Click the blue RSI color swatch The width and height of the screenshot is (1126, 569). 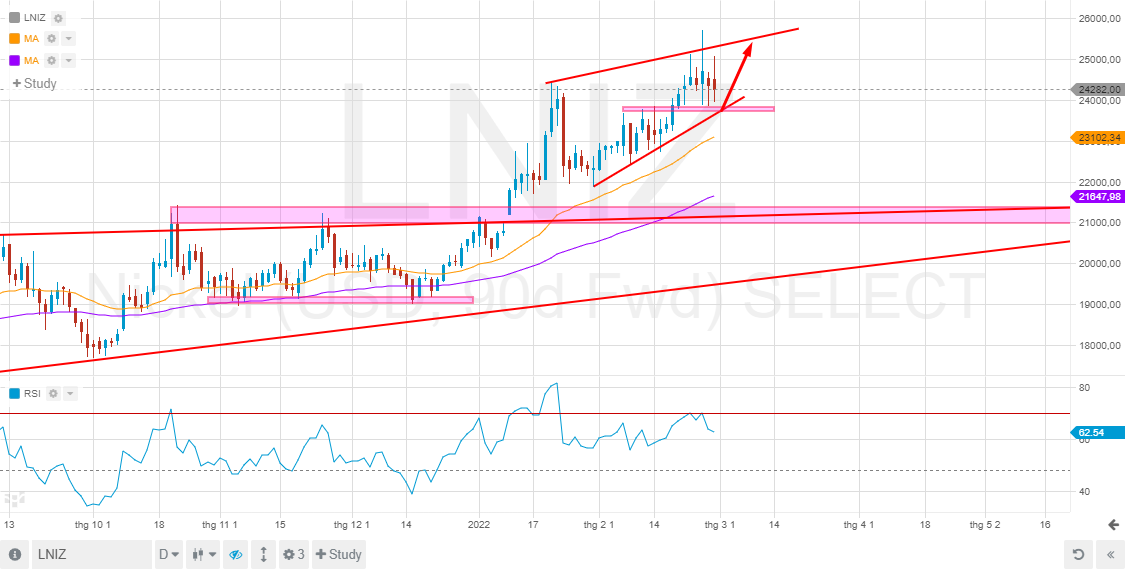[x=14, y=393]
